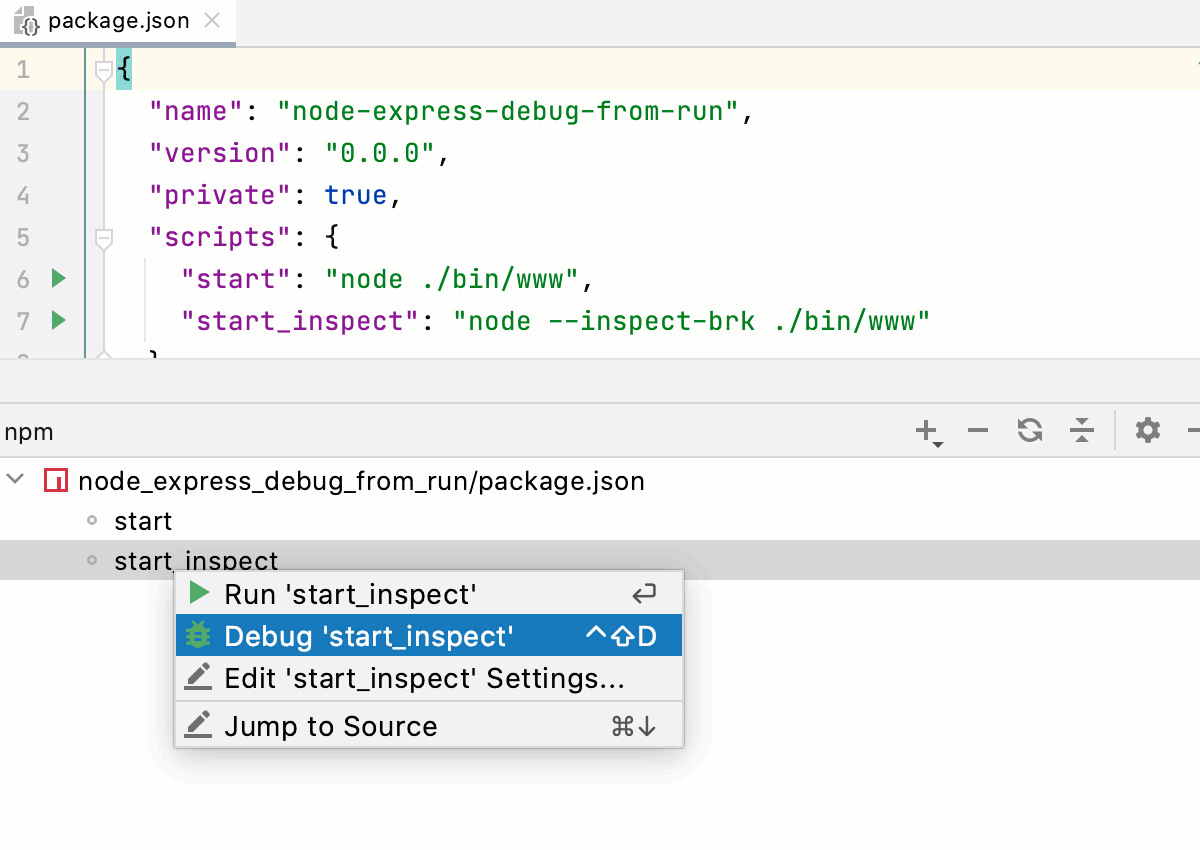Click the "private" key text
This screenshot has width=1200, height=850.
click(221, 195)
